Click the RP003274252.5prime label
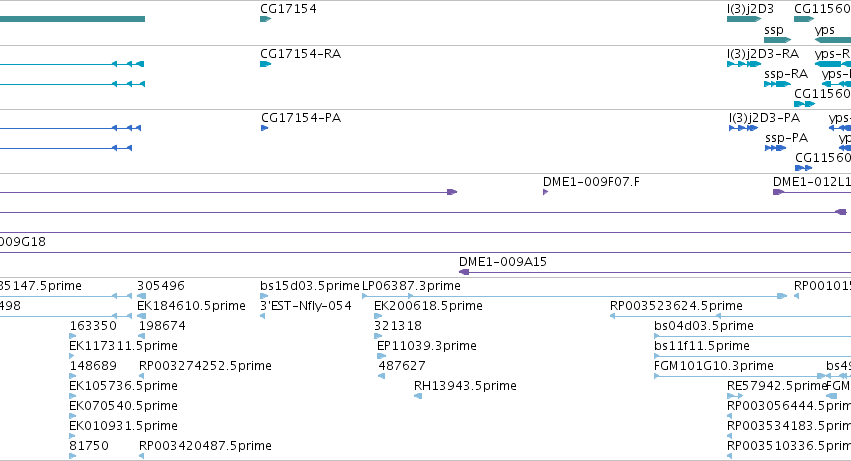 pos(205,365)
